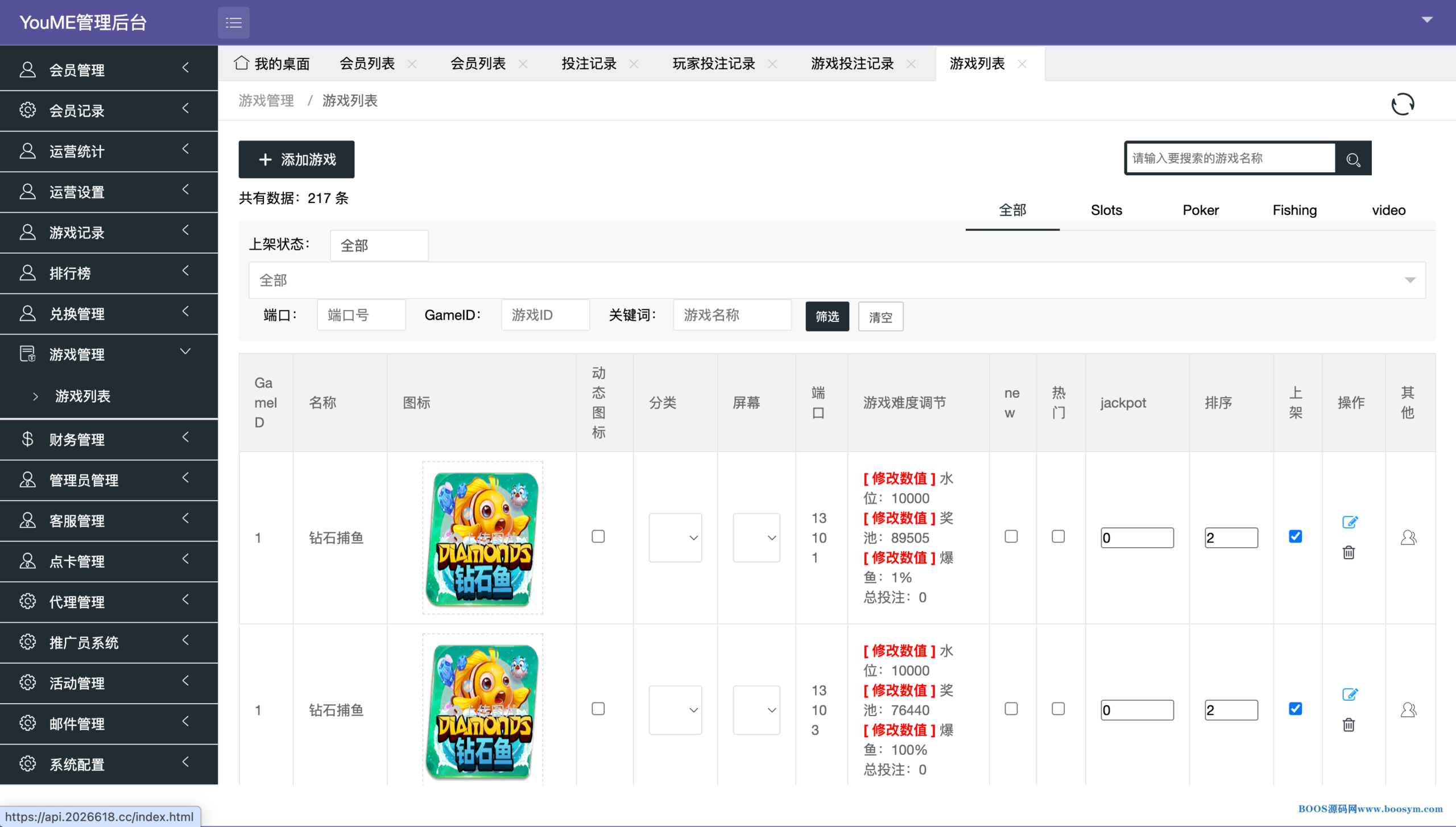This screenshot has width=1456, height=827.
Task: Click the sidebar collapse menu icon
Action: (x=233, y=23)
